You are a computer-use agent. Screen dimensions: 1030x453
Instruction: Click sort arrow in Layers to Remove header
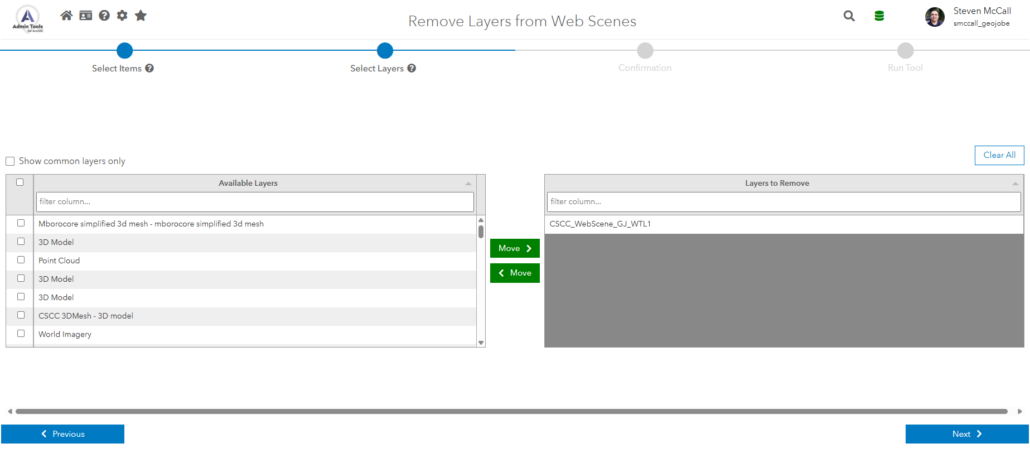tap(1016, 184)
